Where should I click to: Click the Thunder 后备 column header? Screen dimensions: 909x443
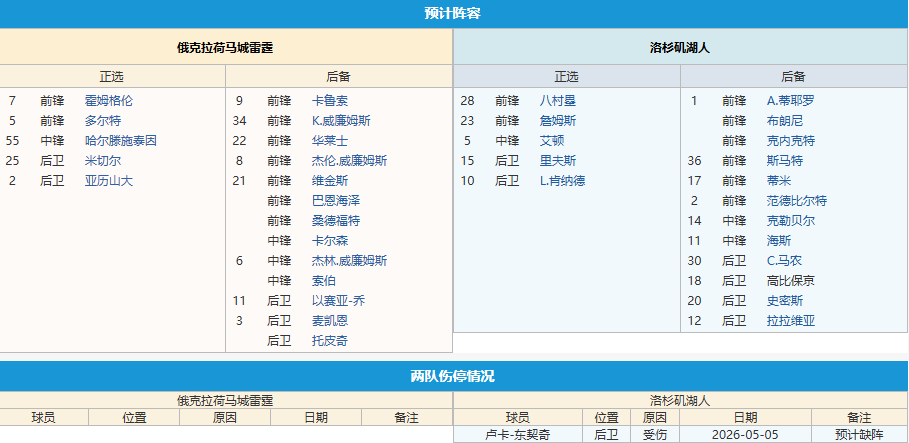339,77
